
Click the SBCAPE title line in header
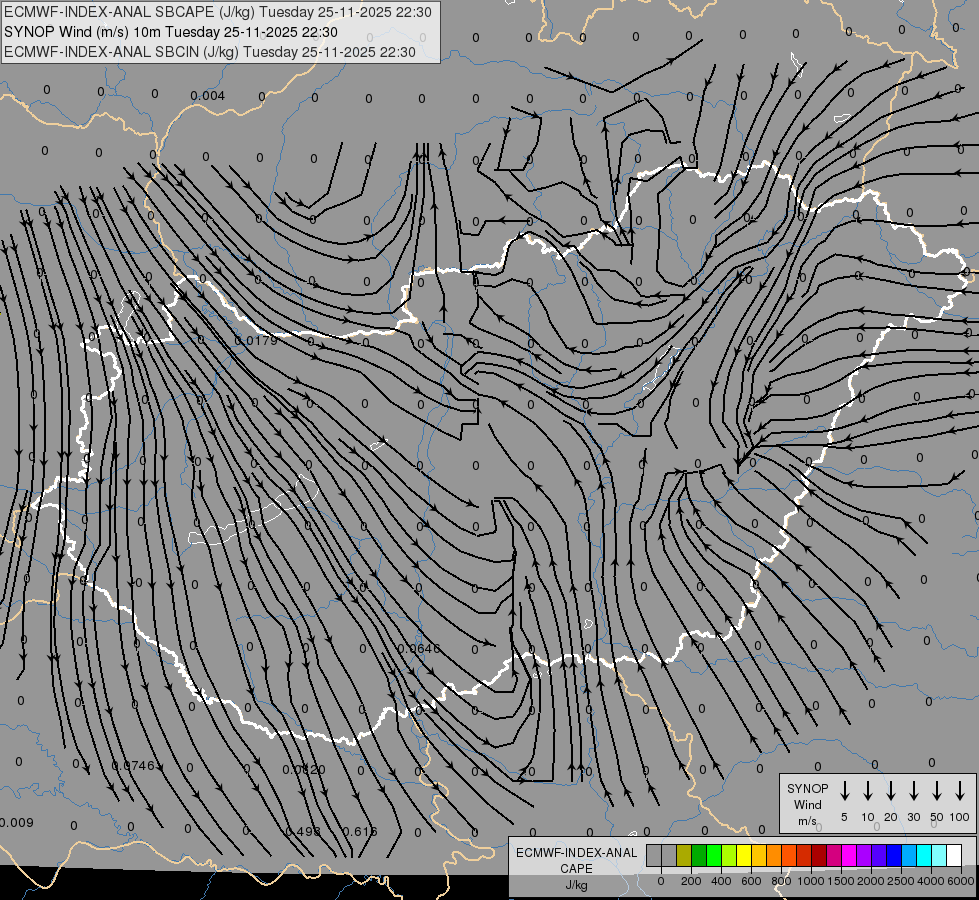pos(218,12)
